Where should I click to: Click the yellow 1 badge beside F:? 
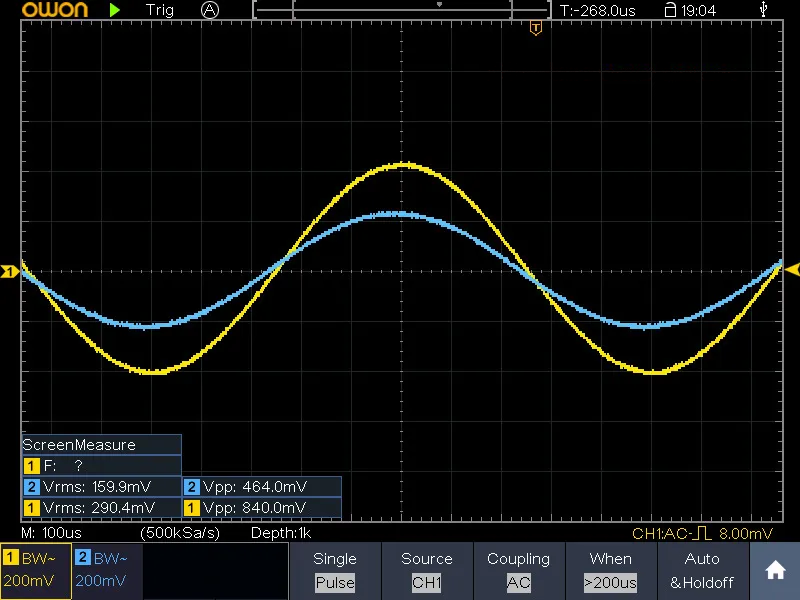click(x=32, y=465)
